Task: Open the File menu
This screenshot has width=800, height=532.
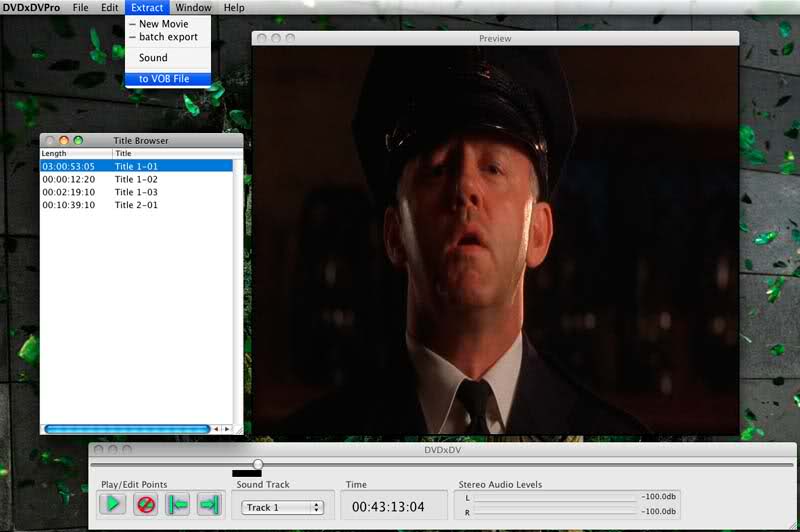Action: pos(80,8)
